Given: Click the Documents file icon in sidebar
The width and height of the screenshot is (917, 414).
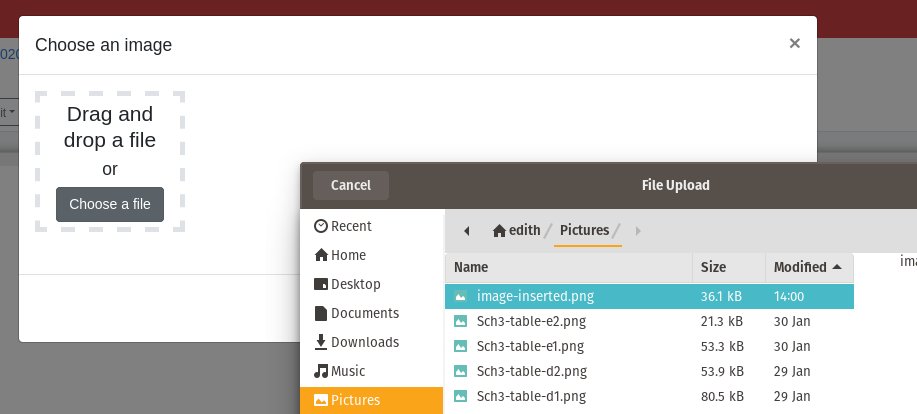Looking at the screenshot, I should 321,313.
